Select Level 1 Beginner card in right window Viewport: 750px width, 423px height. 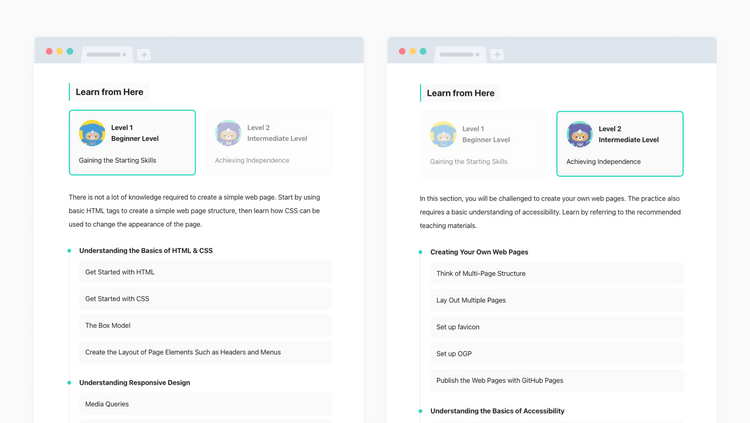pyautogui.click(x=484, y=144)
